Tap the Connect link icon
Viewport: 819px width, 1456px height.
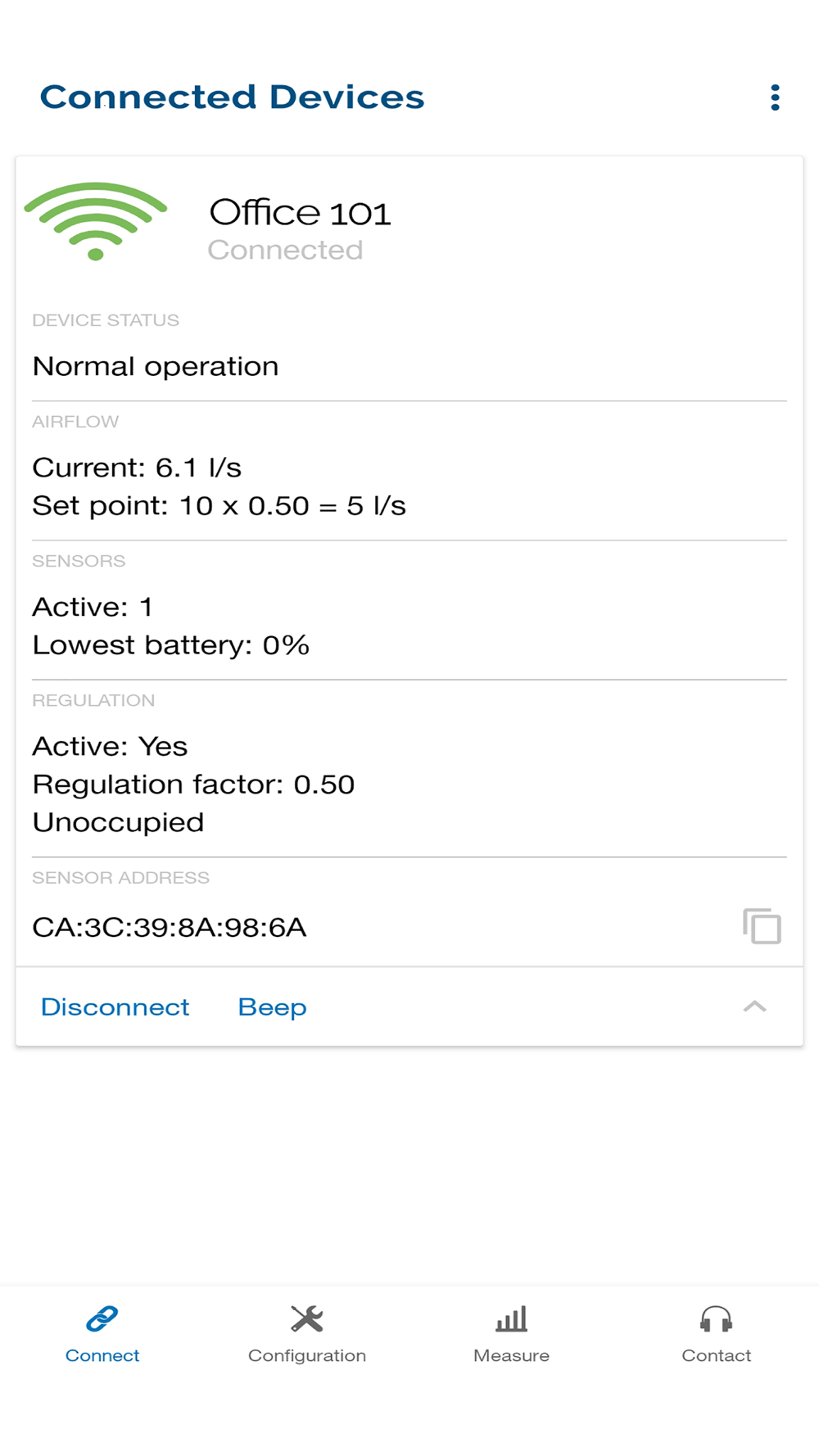(102, 1318)
